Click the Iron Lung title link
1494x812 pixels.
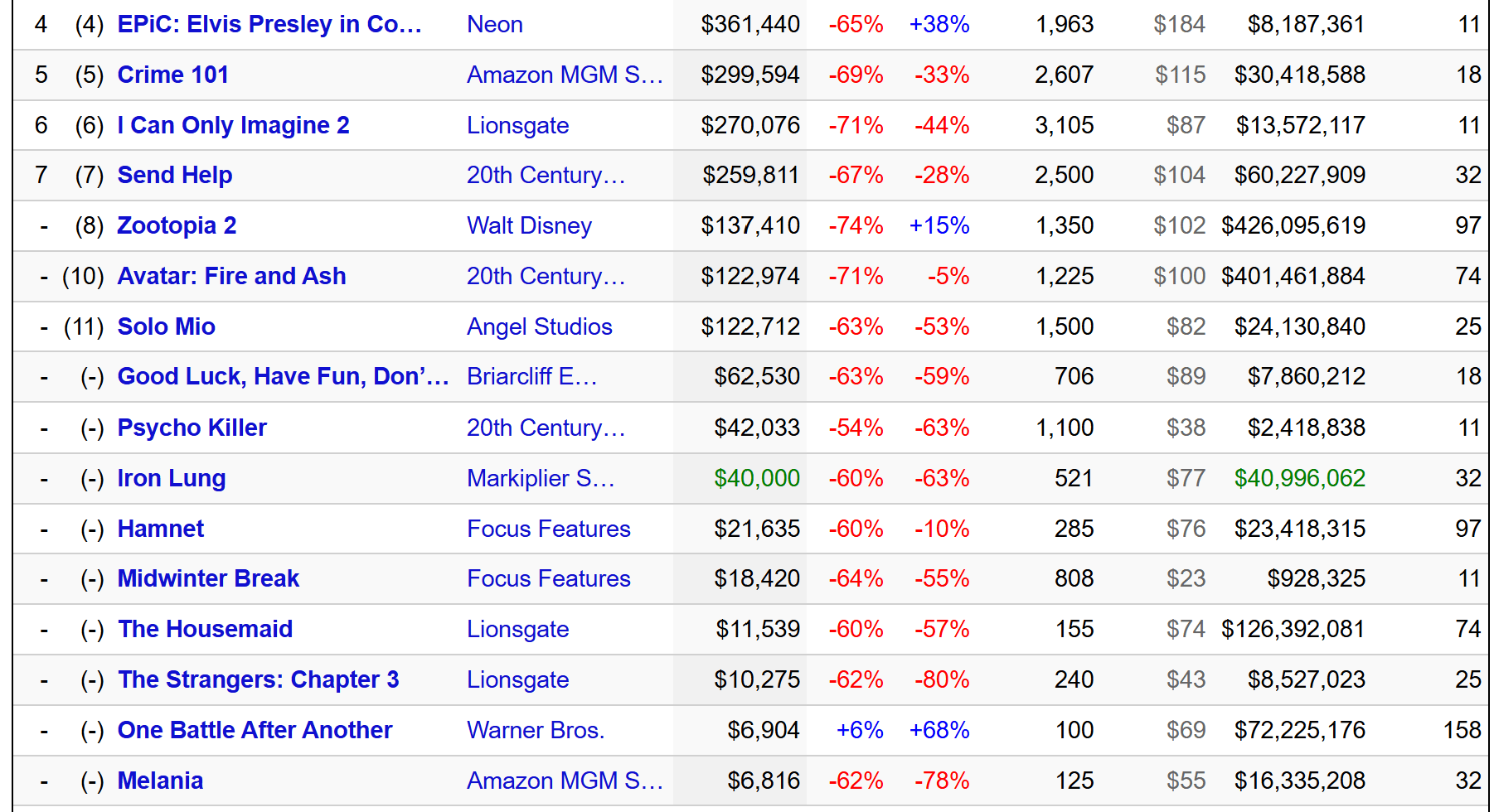pos(171,478)
